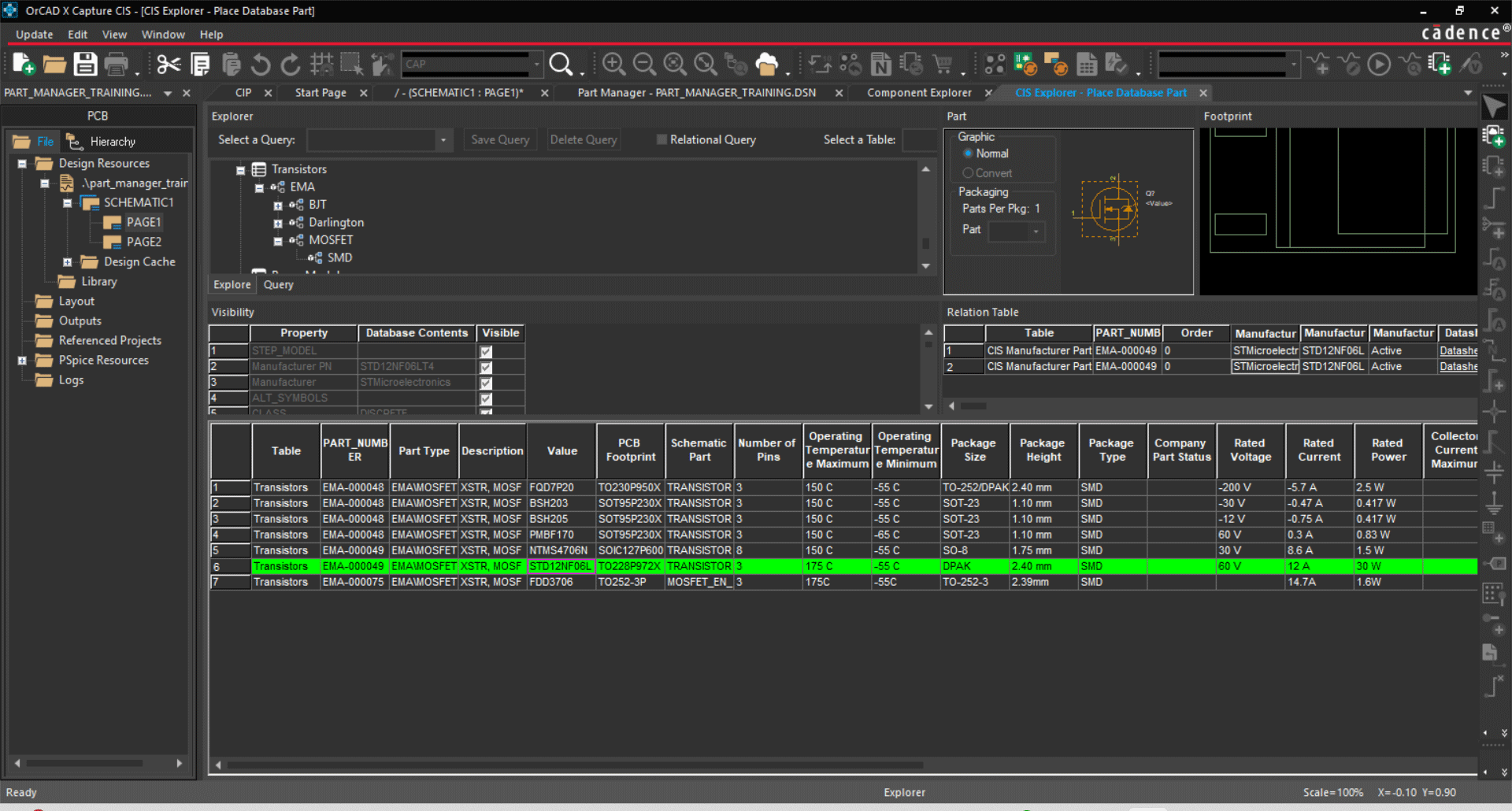Open the Bill of Materials spreadsheet icon
The width and height of the screenshot is (1512, 811).
click(x=1089, y=64)
